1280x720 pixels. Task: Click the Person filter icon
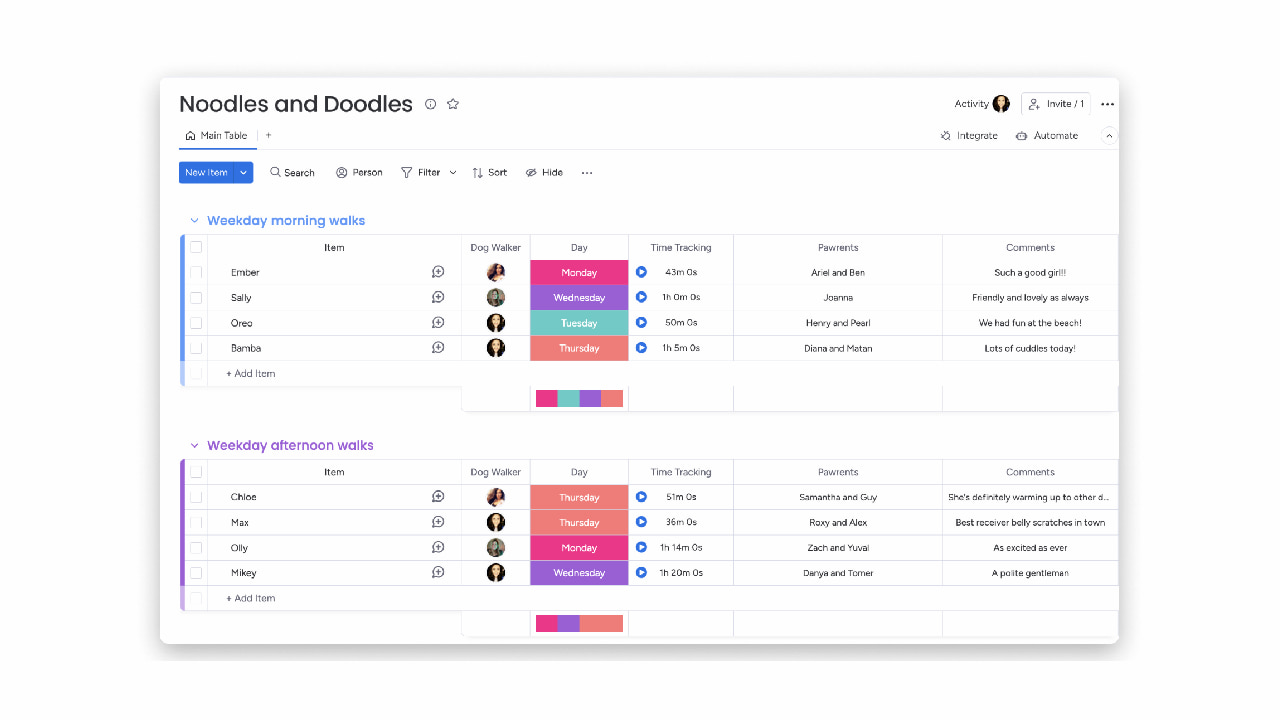(340, 172)
